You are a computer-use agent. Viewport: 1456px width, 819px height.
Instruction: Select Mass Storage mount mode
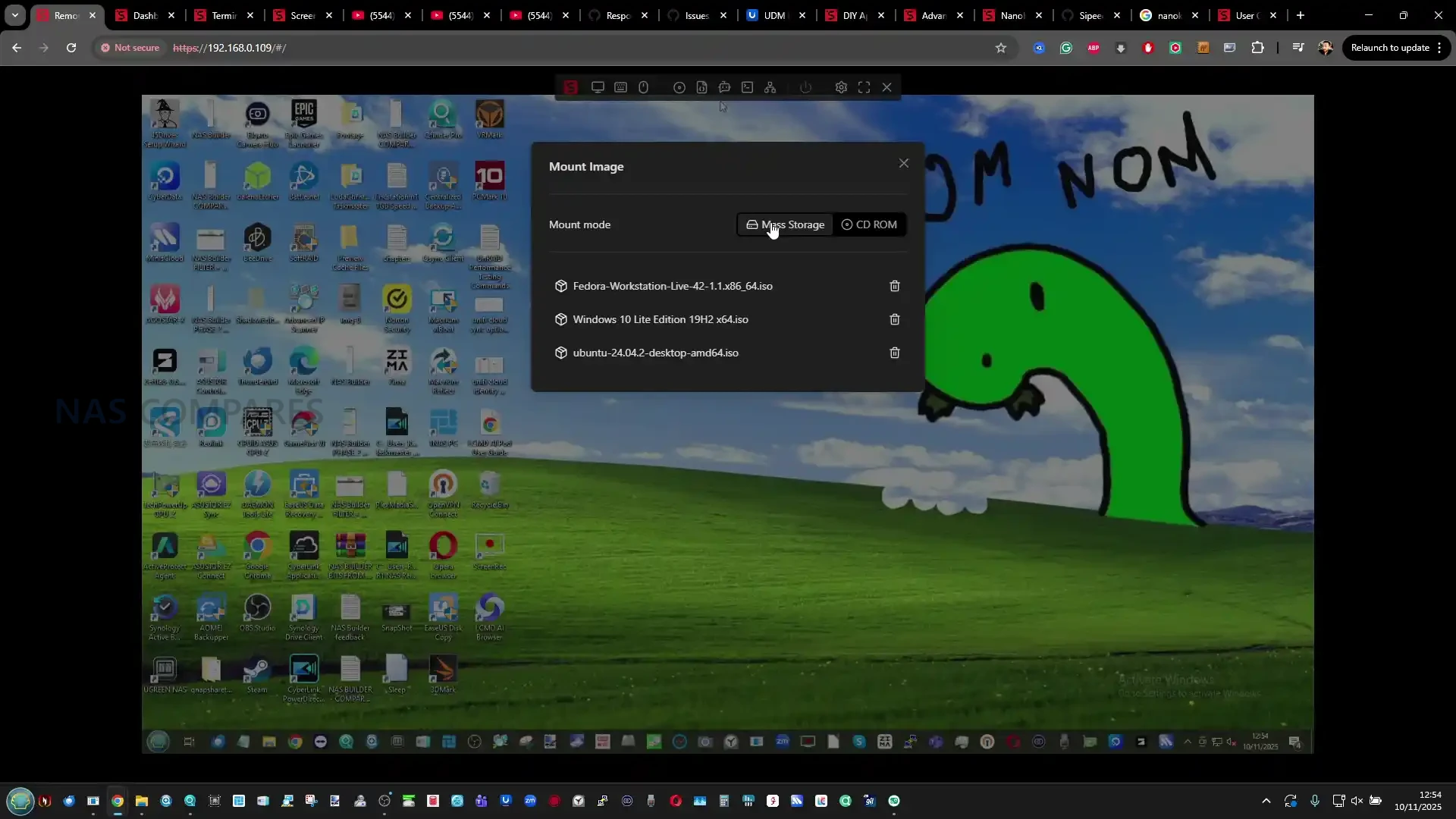pyautogui.click(x=785, y=224)
